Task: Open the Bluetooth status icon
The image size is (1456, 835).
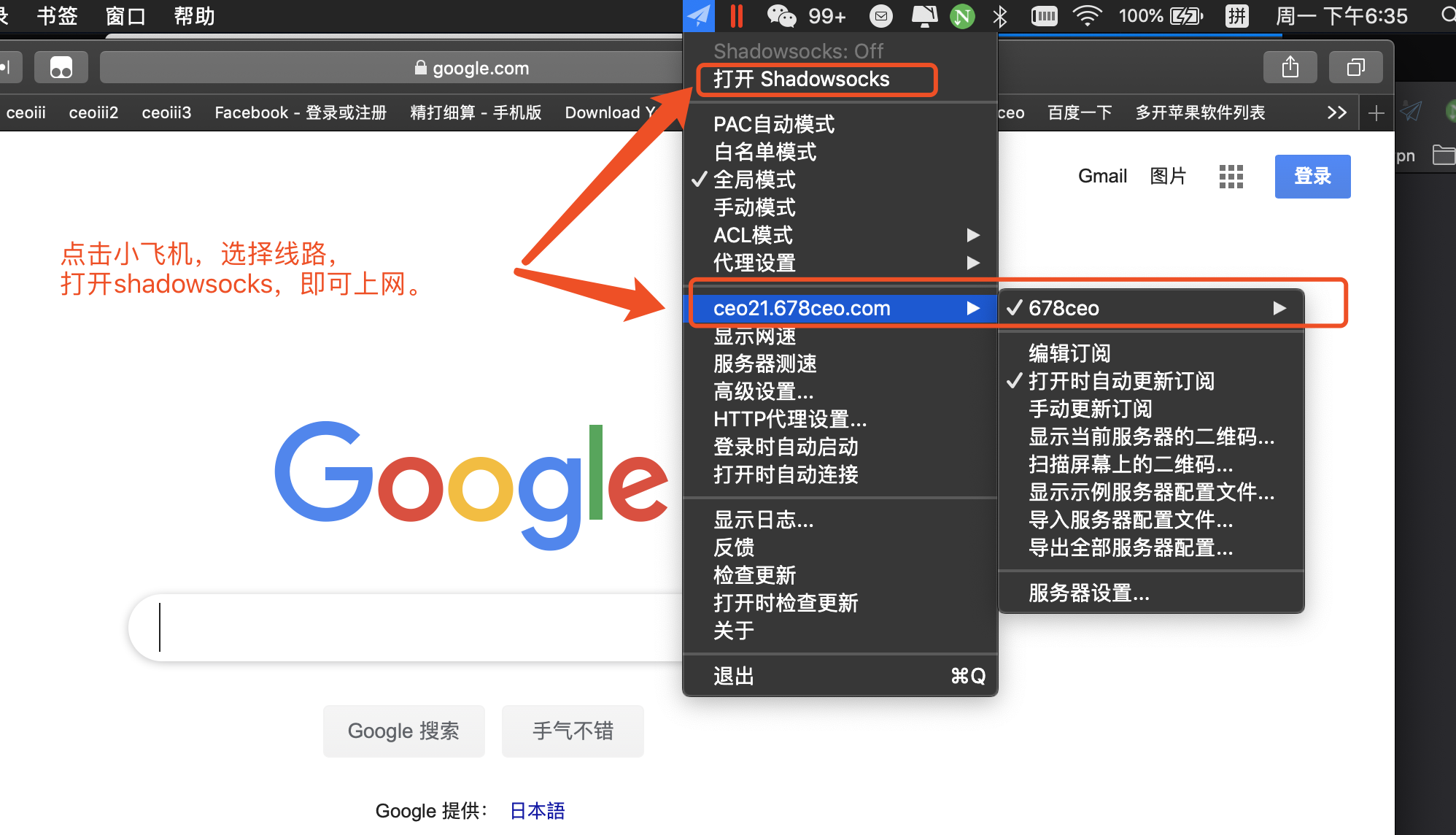Action: [1000, 15]
